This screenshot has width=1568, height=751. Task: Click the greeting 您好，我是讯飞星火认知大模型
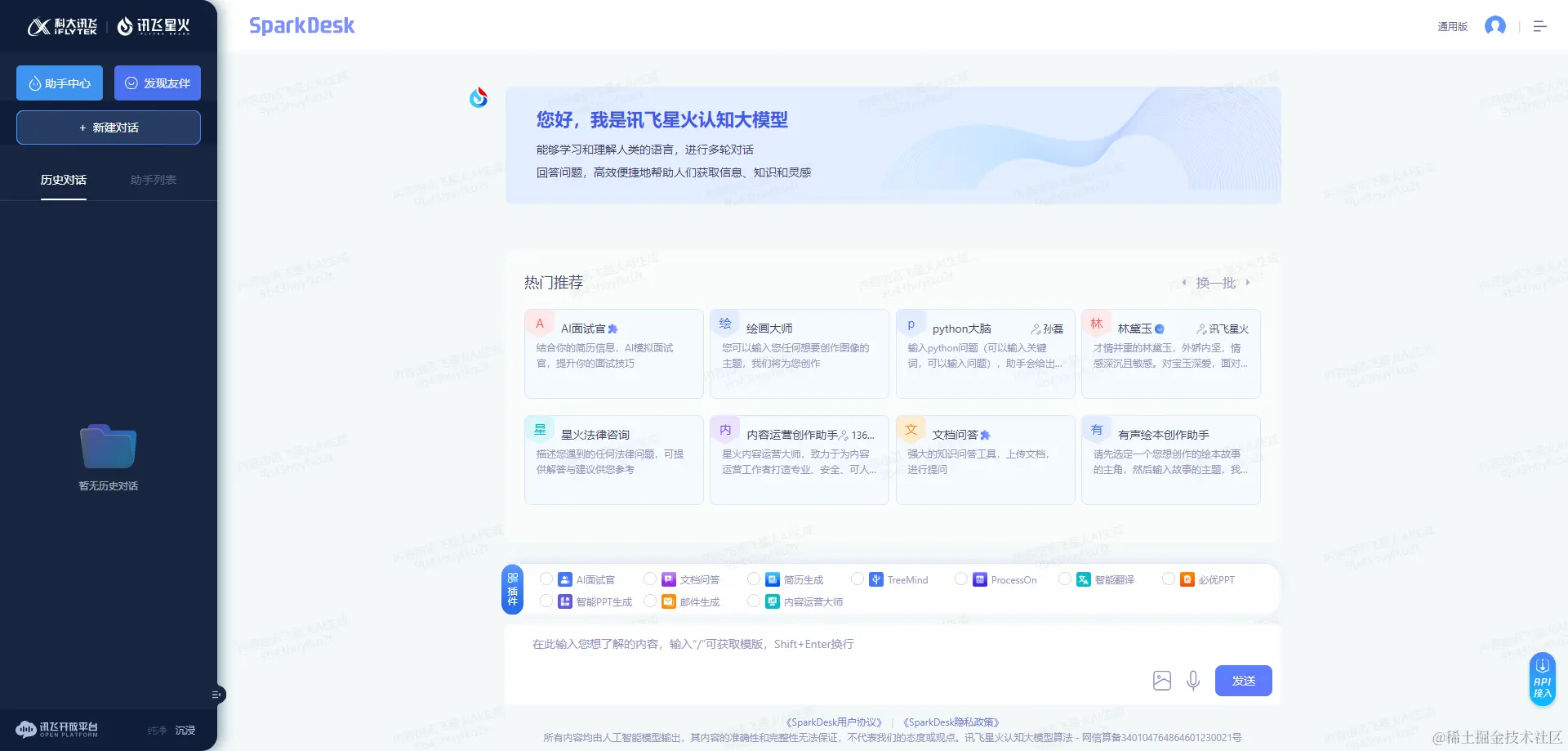click(662, 120)
